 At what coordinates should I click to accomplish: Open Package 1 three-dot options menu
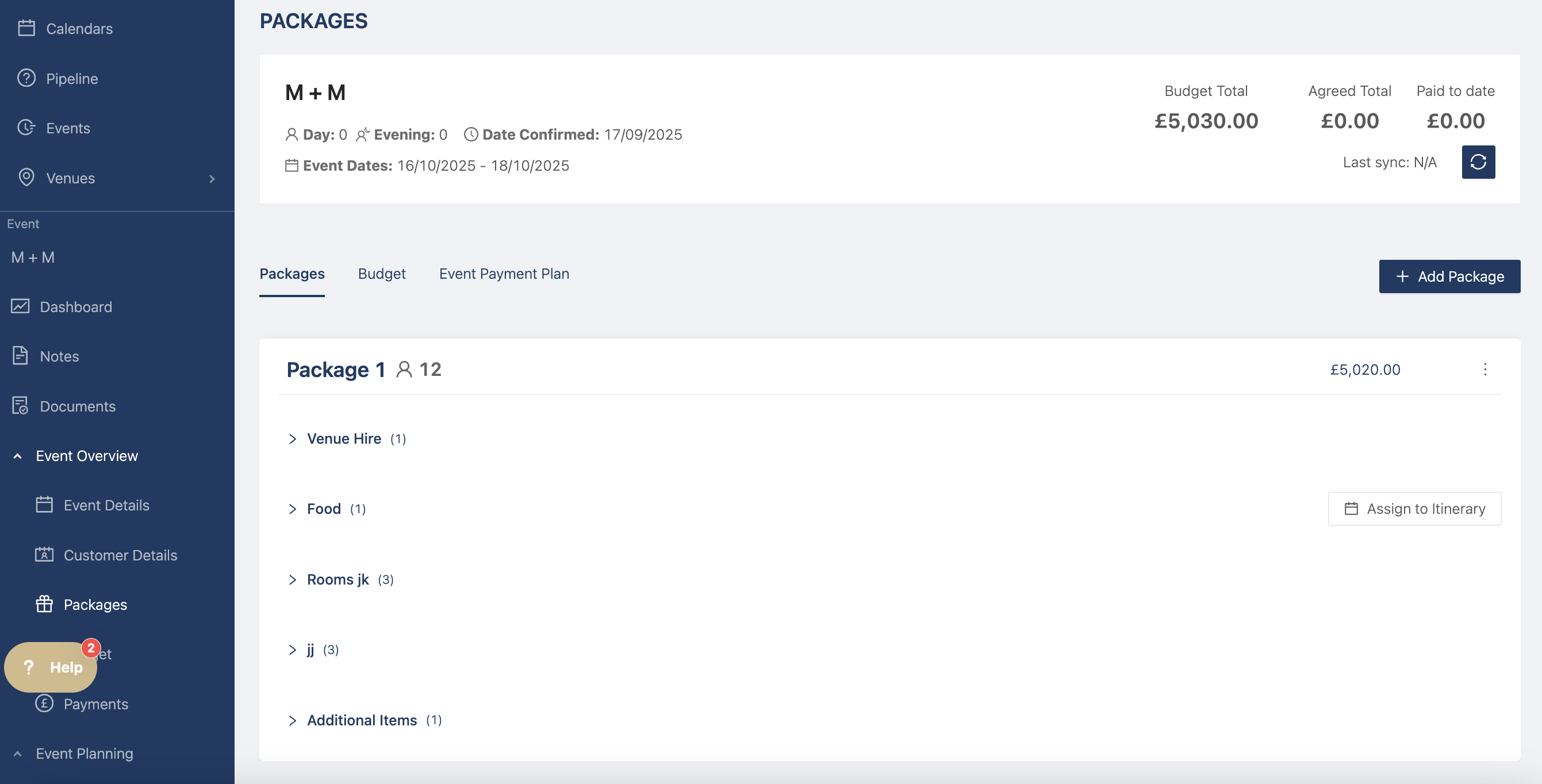1485,369
